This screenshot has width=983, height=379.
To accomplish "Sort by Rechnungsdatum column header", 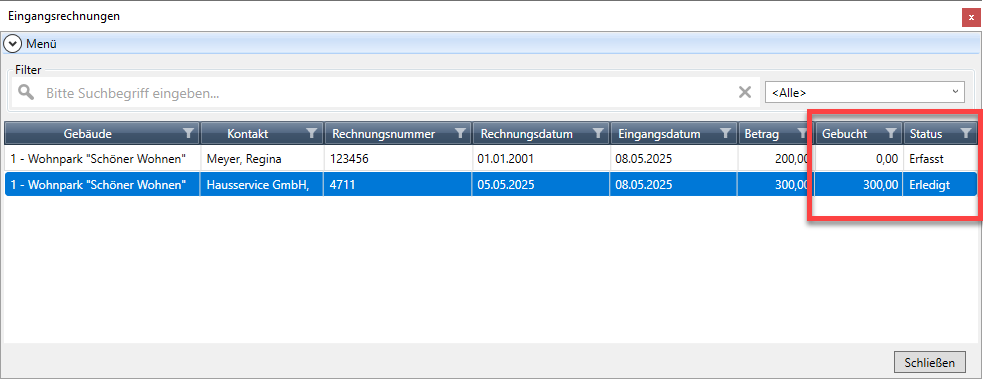I will pos(541,133).
